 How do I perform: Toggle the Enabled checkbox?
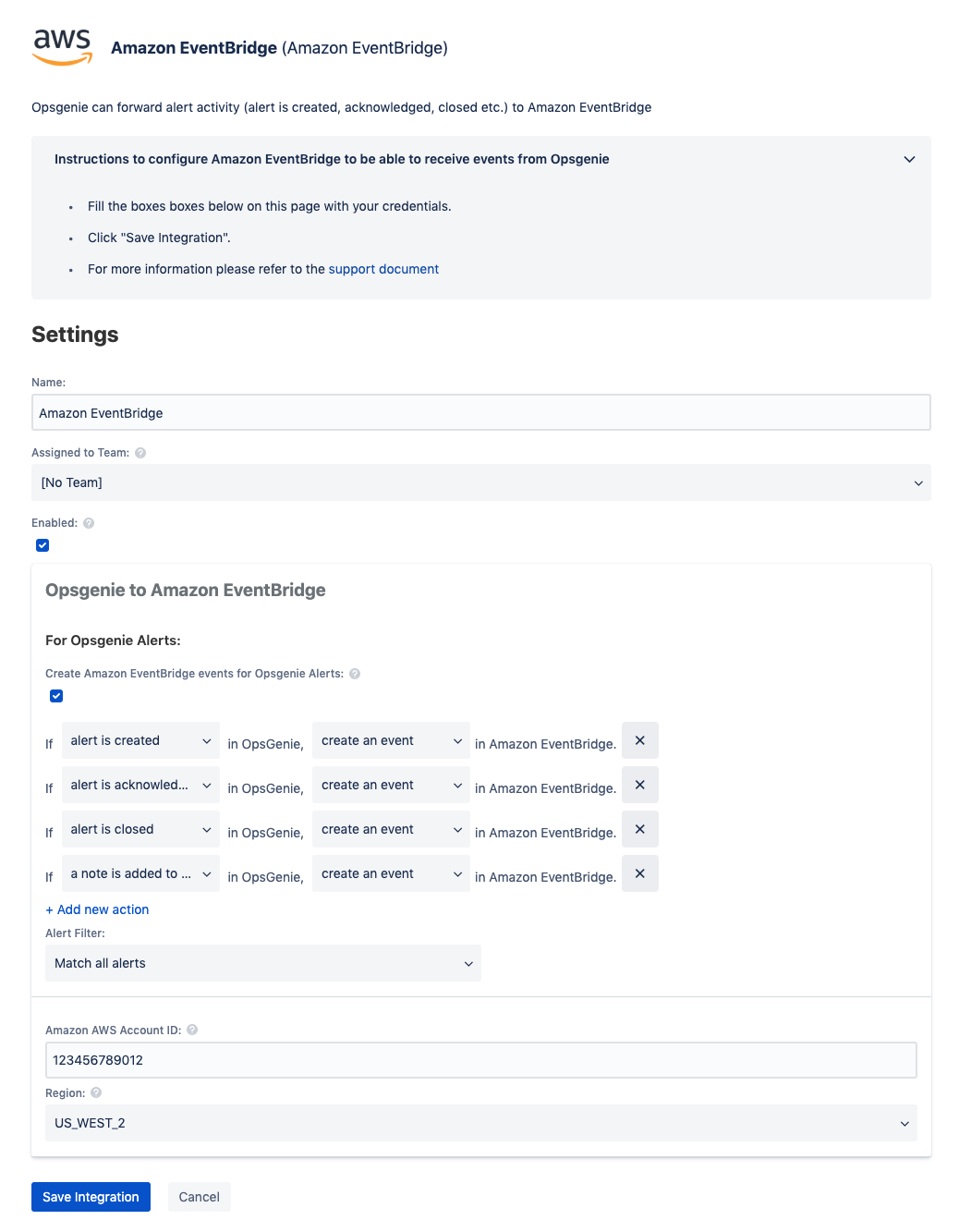(x=42, y=545)
